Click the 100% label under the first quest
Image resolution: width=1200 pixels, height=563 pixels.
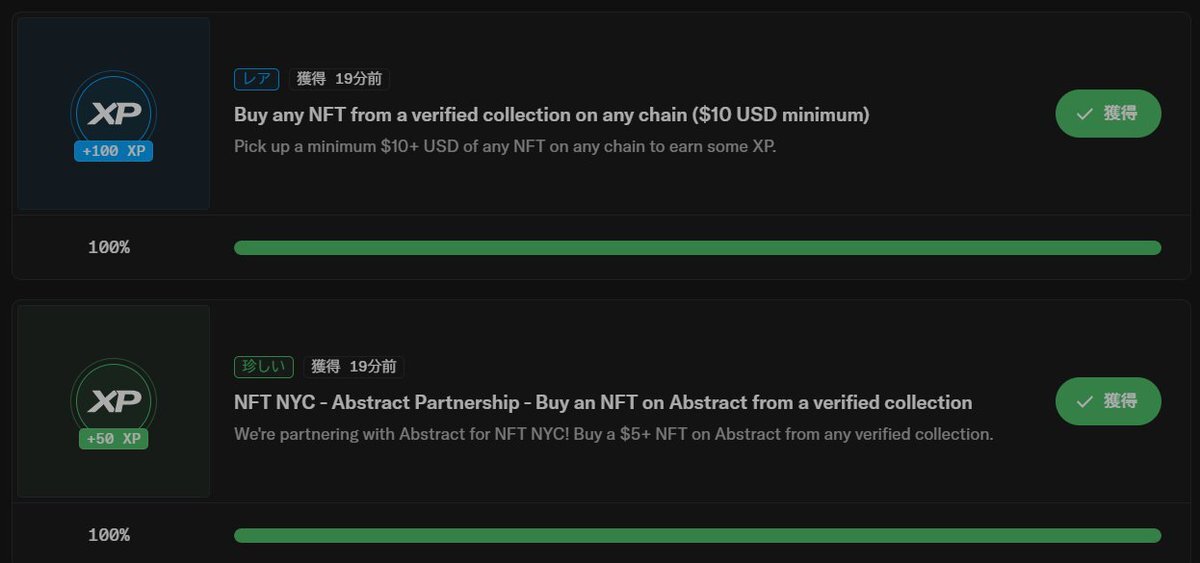coord(109,247)
